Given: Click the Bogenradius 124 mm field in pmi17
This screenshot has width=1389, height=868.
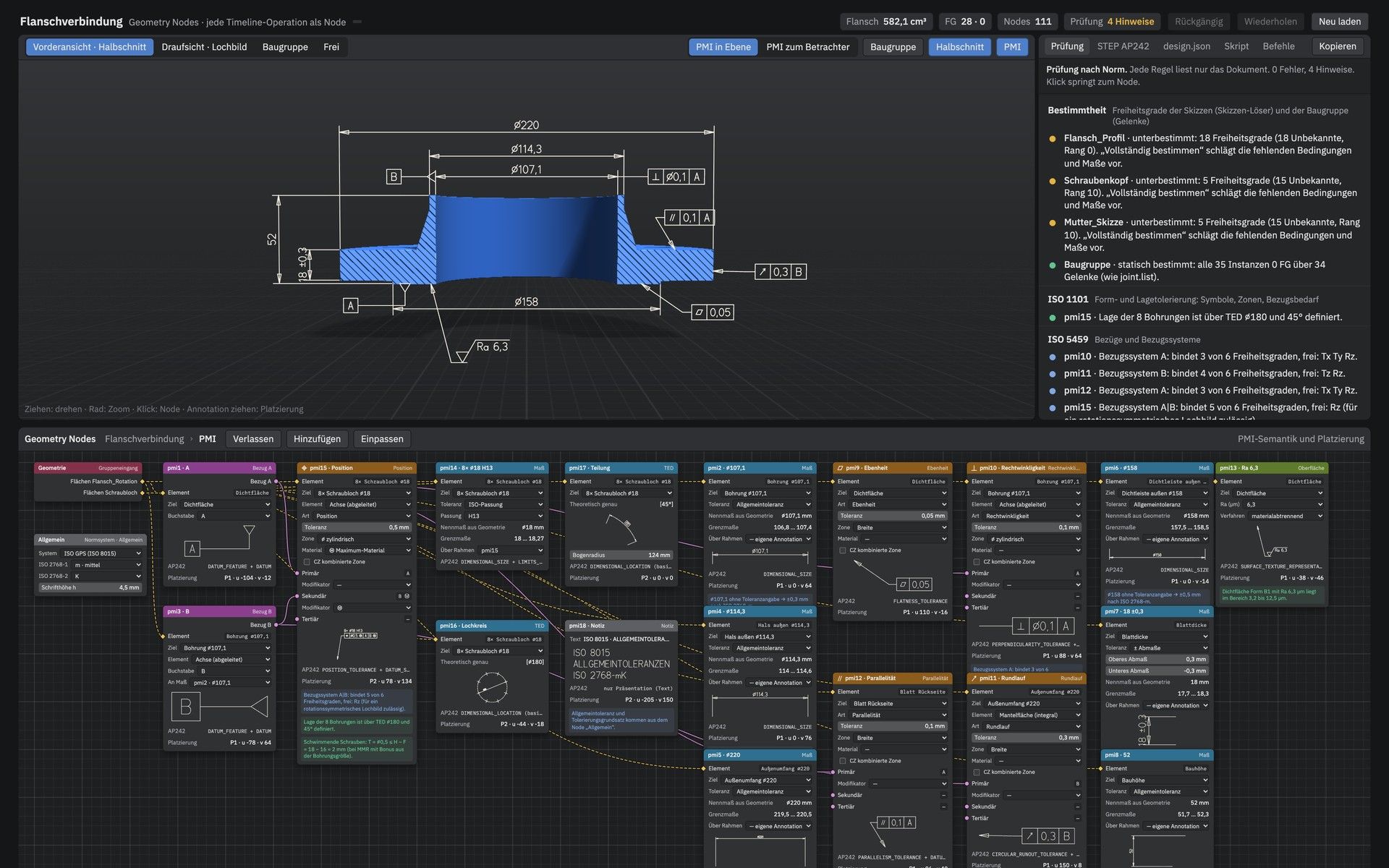Looking at the screenshot, I should click(621, 555).
